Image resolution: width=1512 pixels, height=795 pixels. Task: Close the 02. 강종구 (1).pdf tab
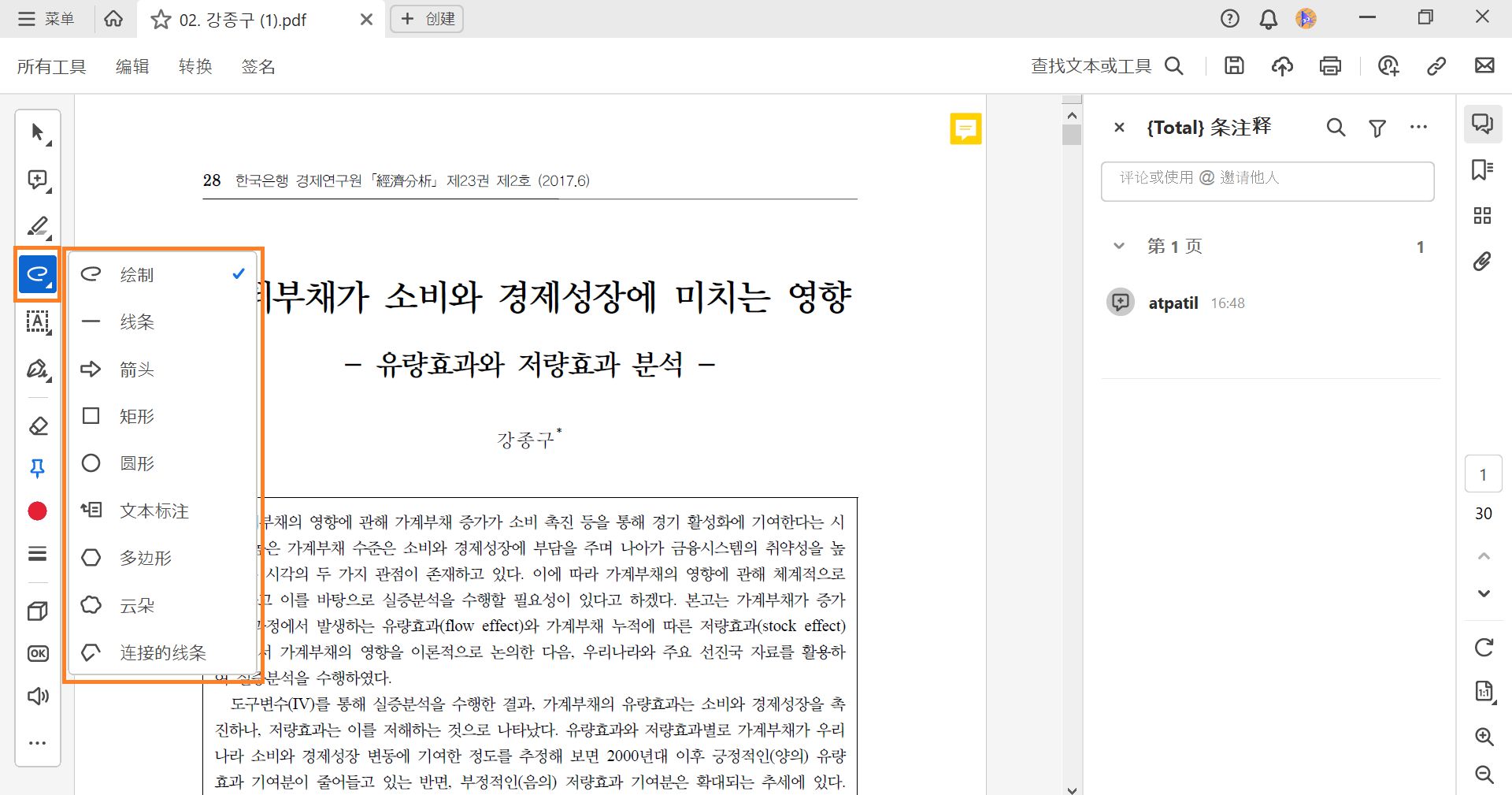[366, 20]
